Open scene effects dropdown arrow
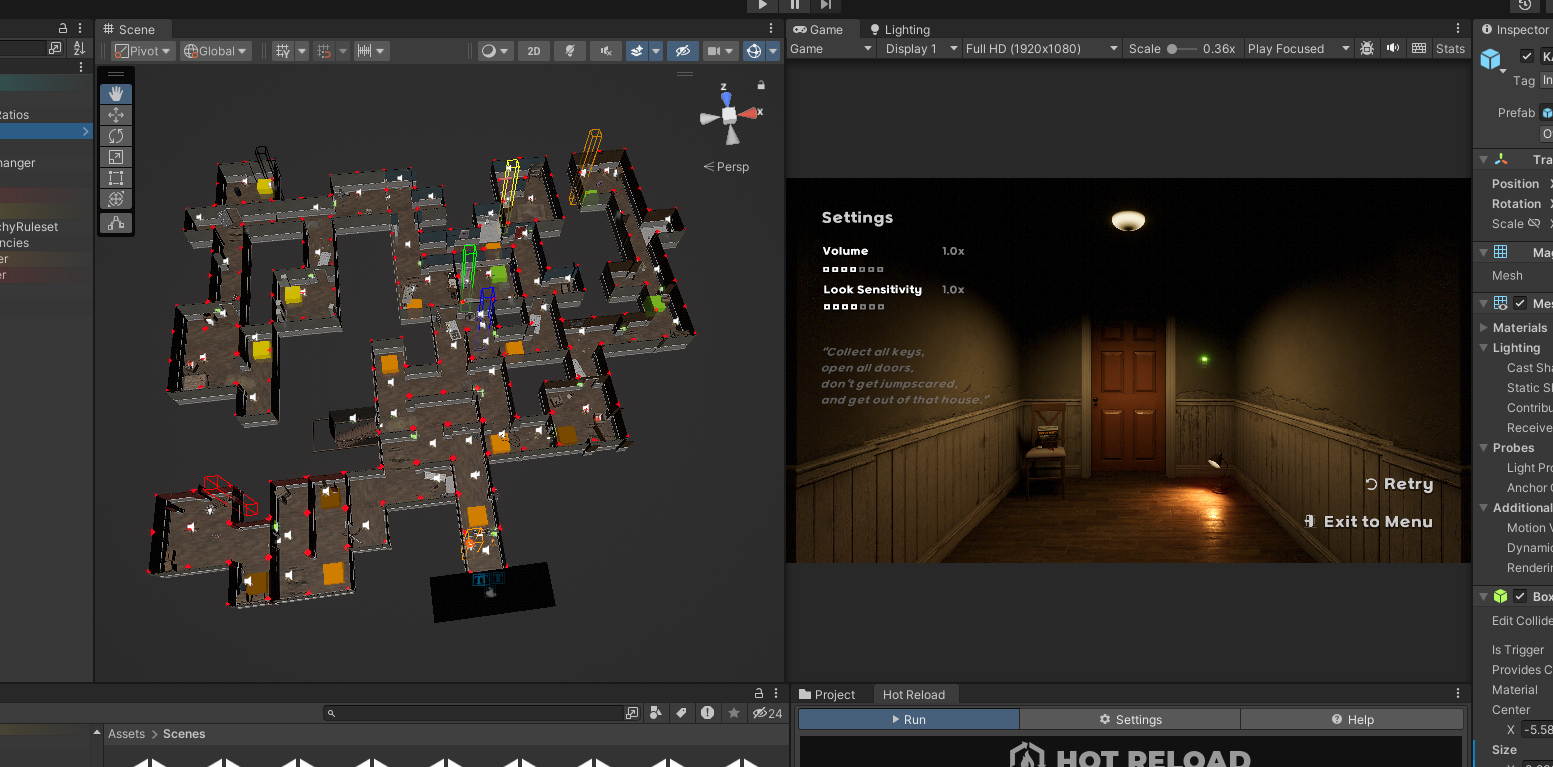The width and height of the screenshot is (1553, 767). point(656,51)
